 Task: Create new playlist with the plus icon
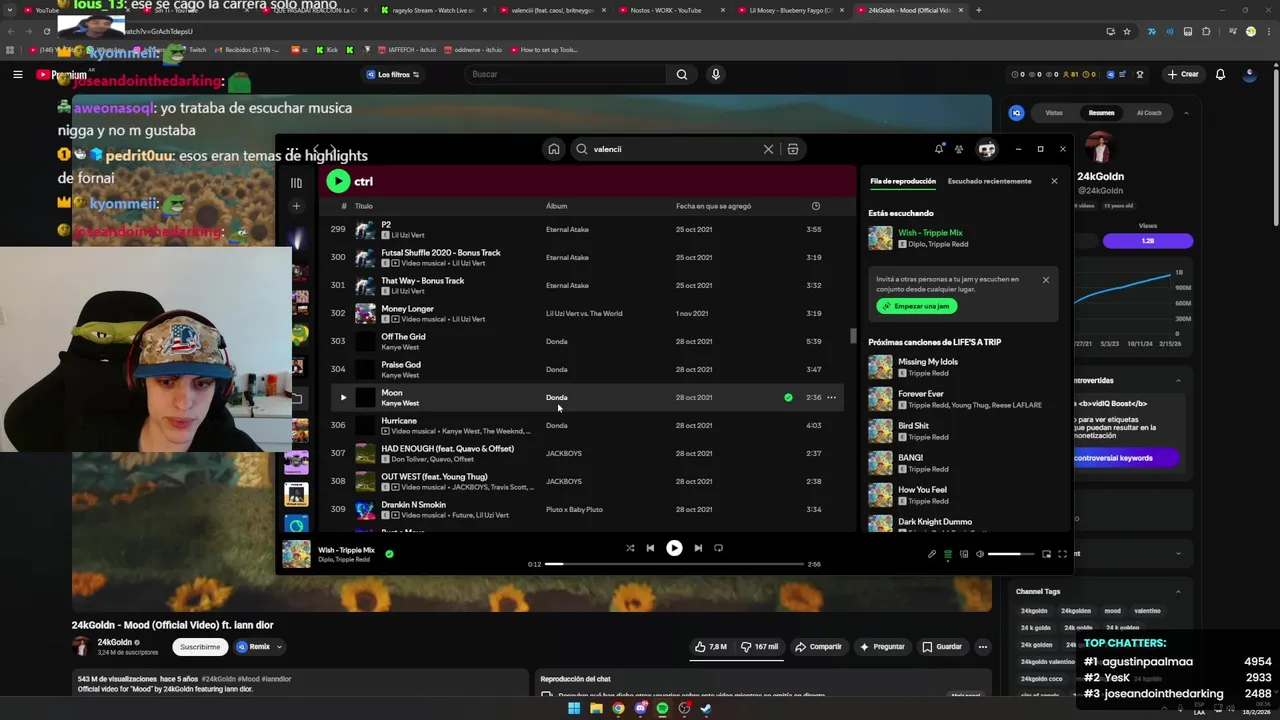point(296,206)
